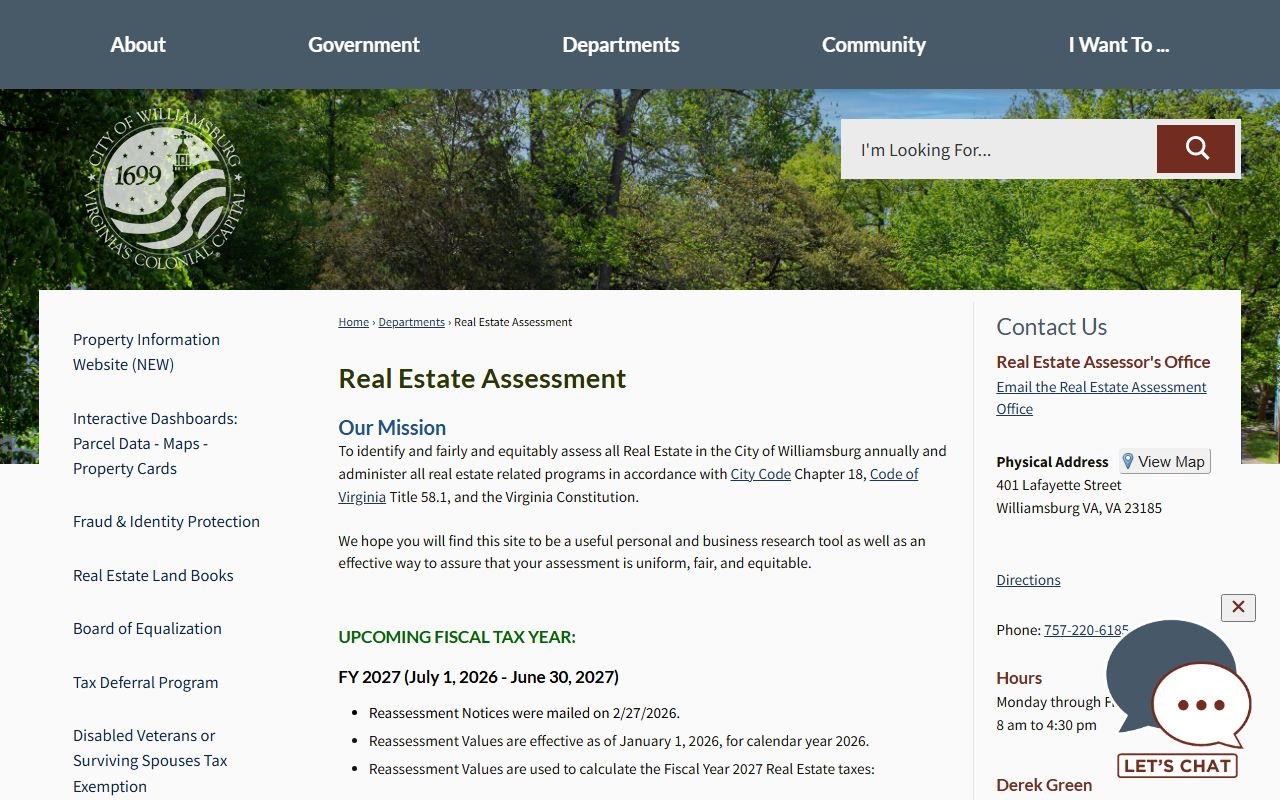
Task: Open Interactive Dashboards sidebar link
Action: click(155, 443)
